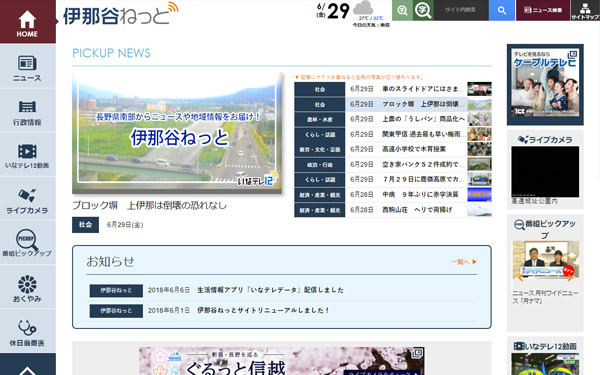The height and width of the screenshot is (375, 600).
Task: Click 伊那谷ねっと tag on 2018年6月1日 notice
Action: (x=116, y=311)
